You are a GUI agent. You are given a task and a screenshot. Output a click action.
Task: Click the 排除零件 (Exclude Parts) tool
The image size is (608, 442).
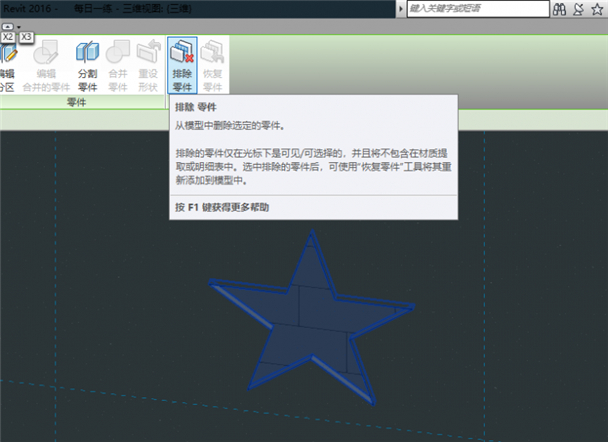(182, 65)
